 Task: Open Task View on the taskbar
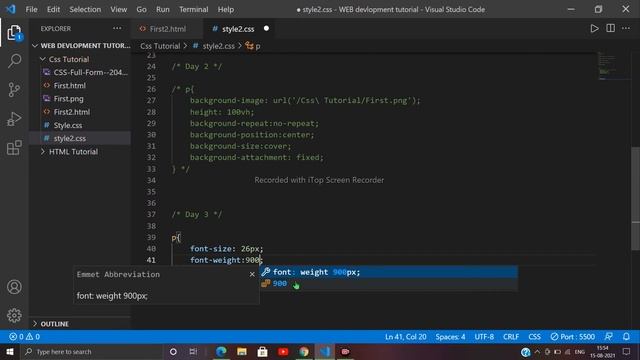(x=193, y=351)
